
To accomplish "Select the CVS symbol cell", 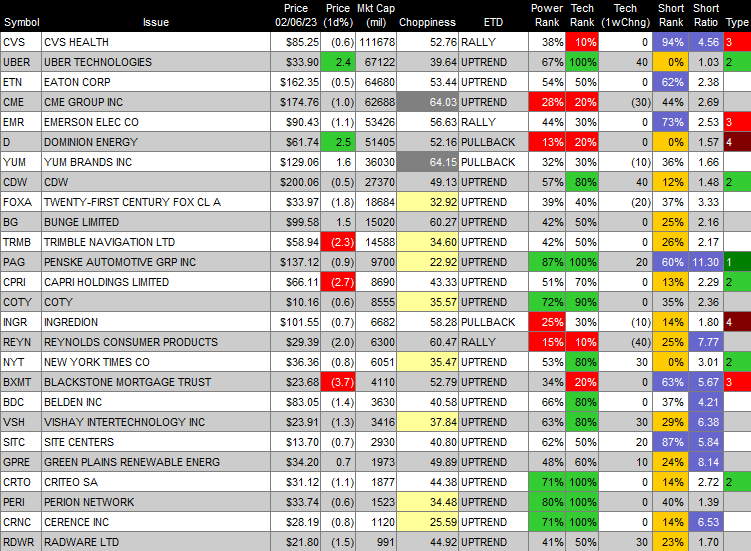I will (x=21, y=42).
